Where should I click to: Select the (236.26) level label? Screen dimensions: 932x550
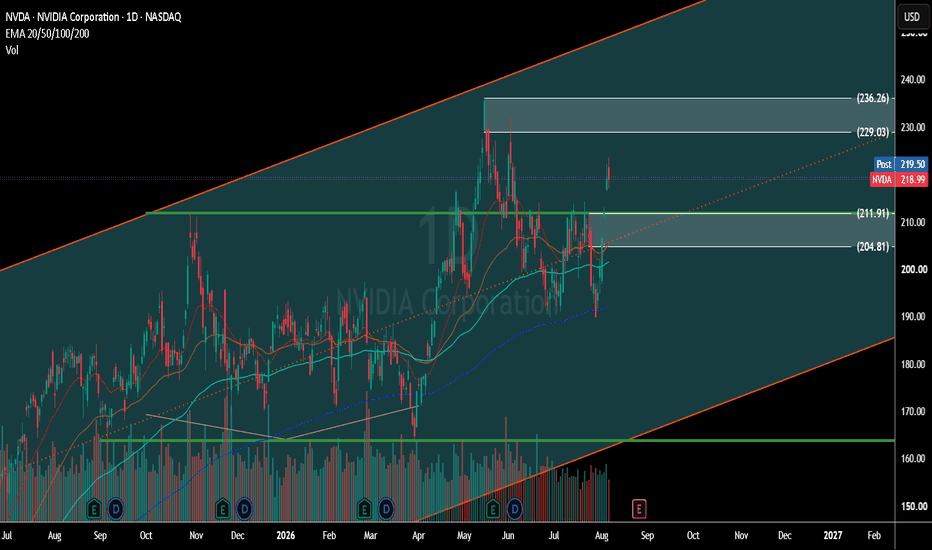[x=873, y=98]
